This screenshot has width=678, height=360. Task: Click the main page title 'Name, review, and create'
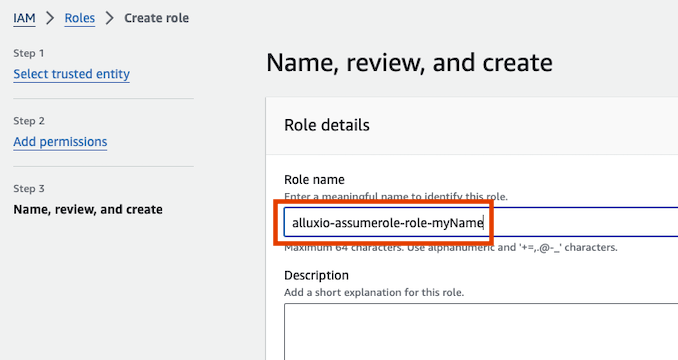[x=409, y=63]
